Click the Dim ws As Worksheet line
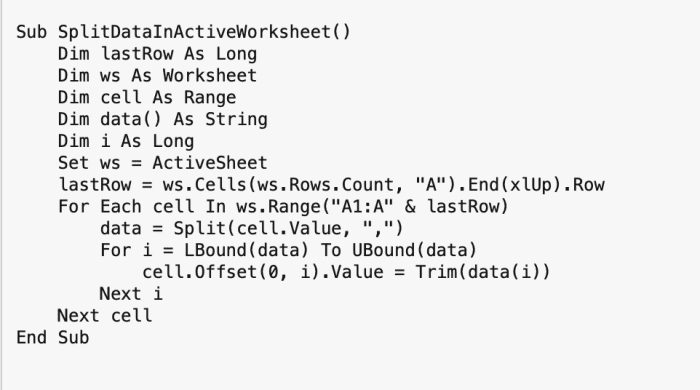The height and width of the screenshot is (390, 700). (157, 76)
